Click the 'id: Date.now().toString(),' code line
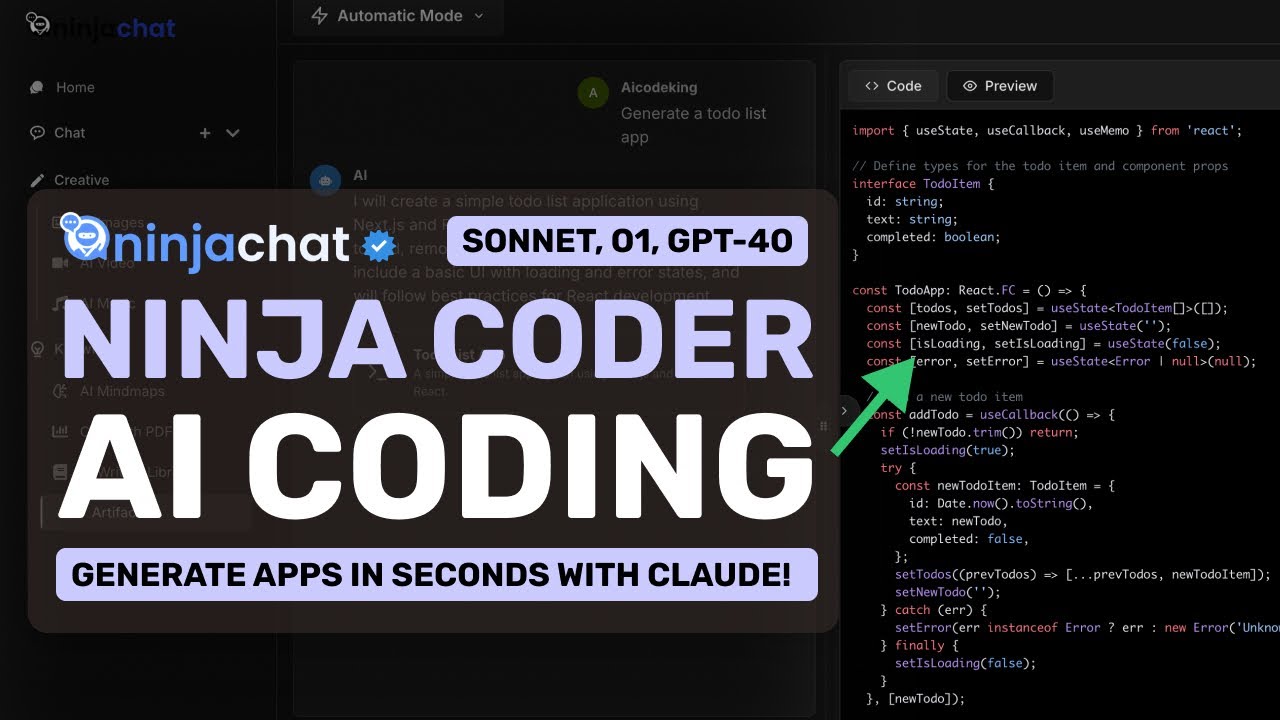 point(1000,504)
